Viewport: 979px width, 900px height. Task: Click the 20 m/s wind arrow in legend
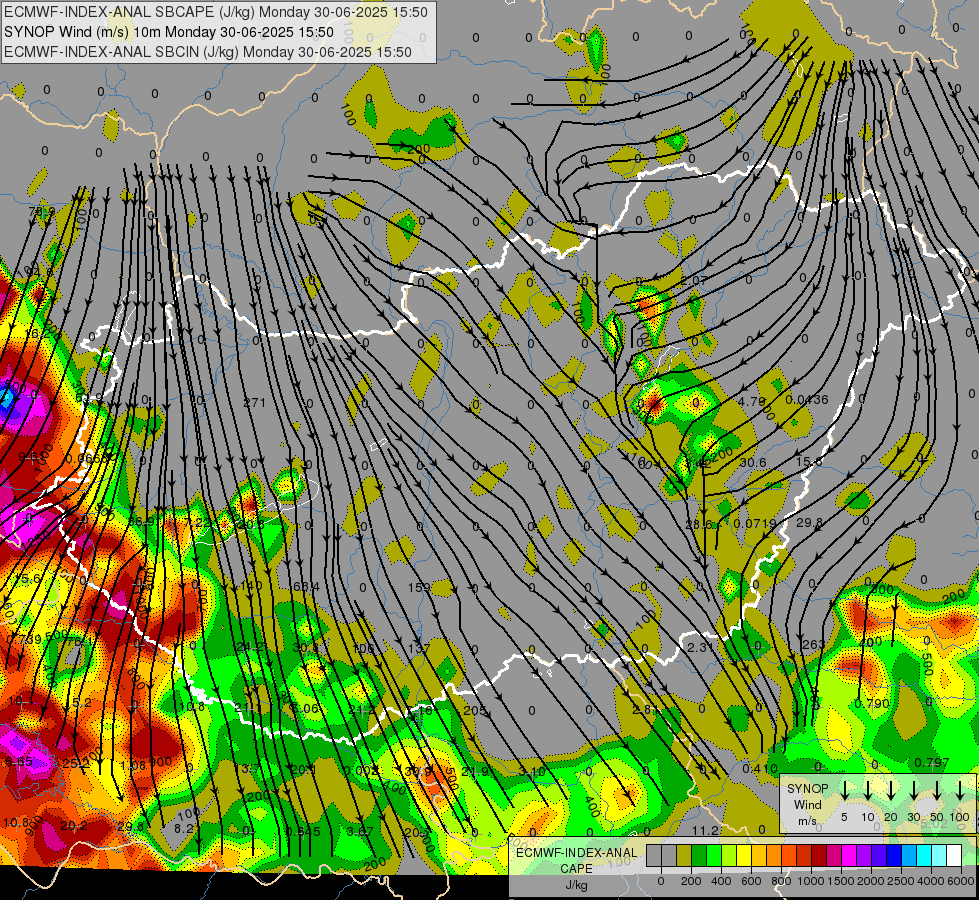pyautogui.click(x=891, y=791)
